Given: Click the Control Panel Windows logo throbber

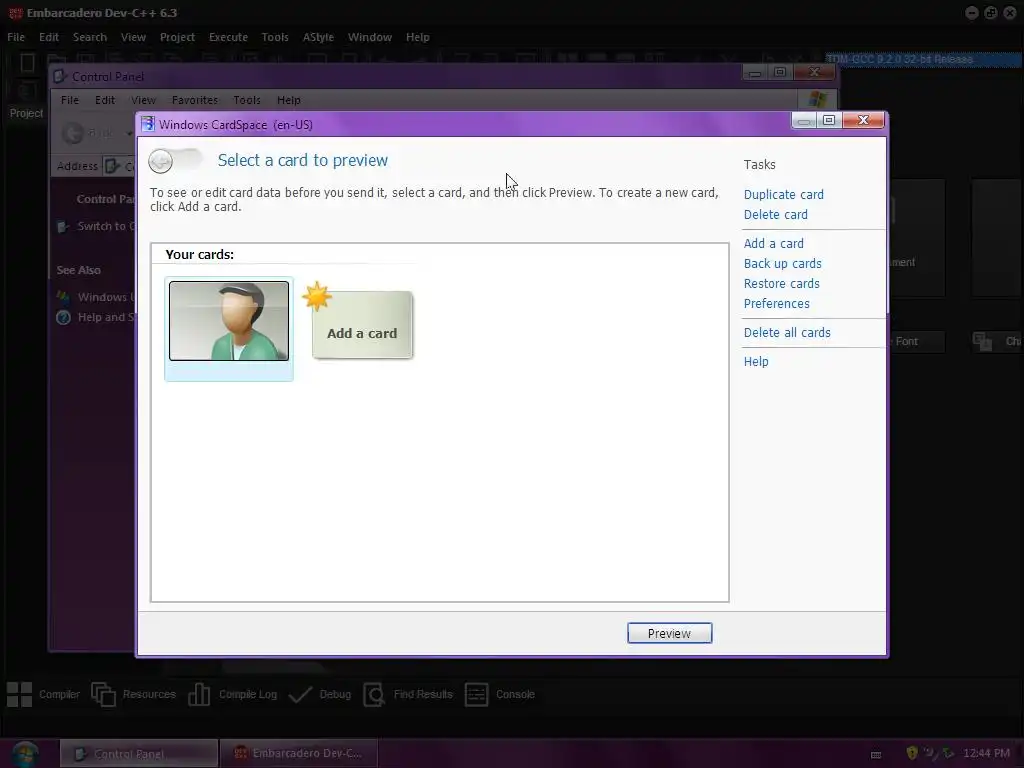Looking at the screenshot, I should click(818, 99).
